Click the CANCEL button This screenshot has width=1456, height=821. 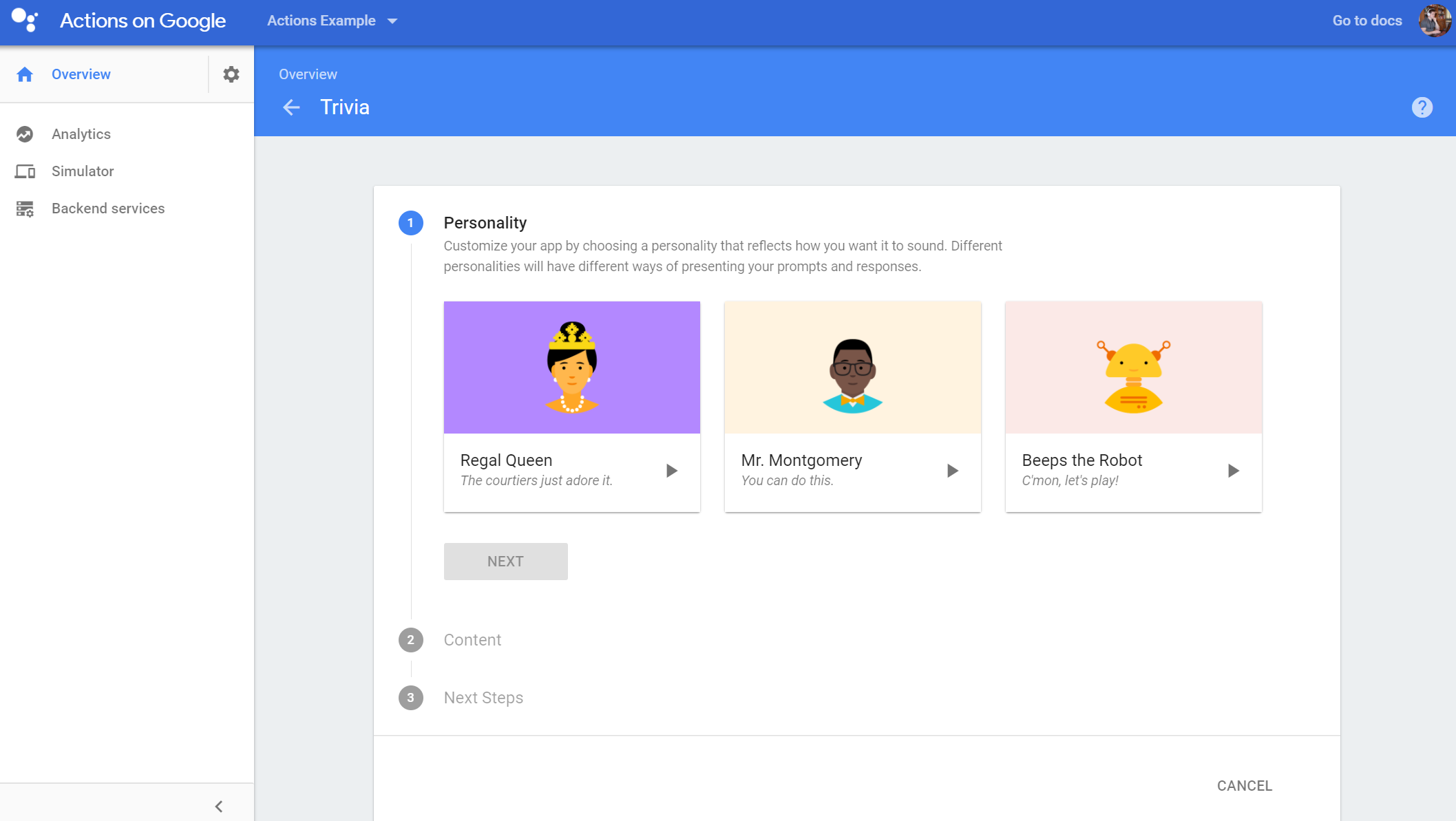(x=1244, y=785)
